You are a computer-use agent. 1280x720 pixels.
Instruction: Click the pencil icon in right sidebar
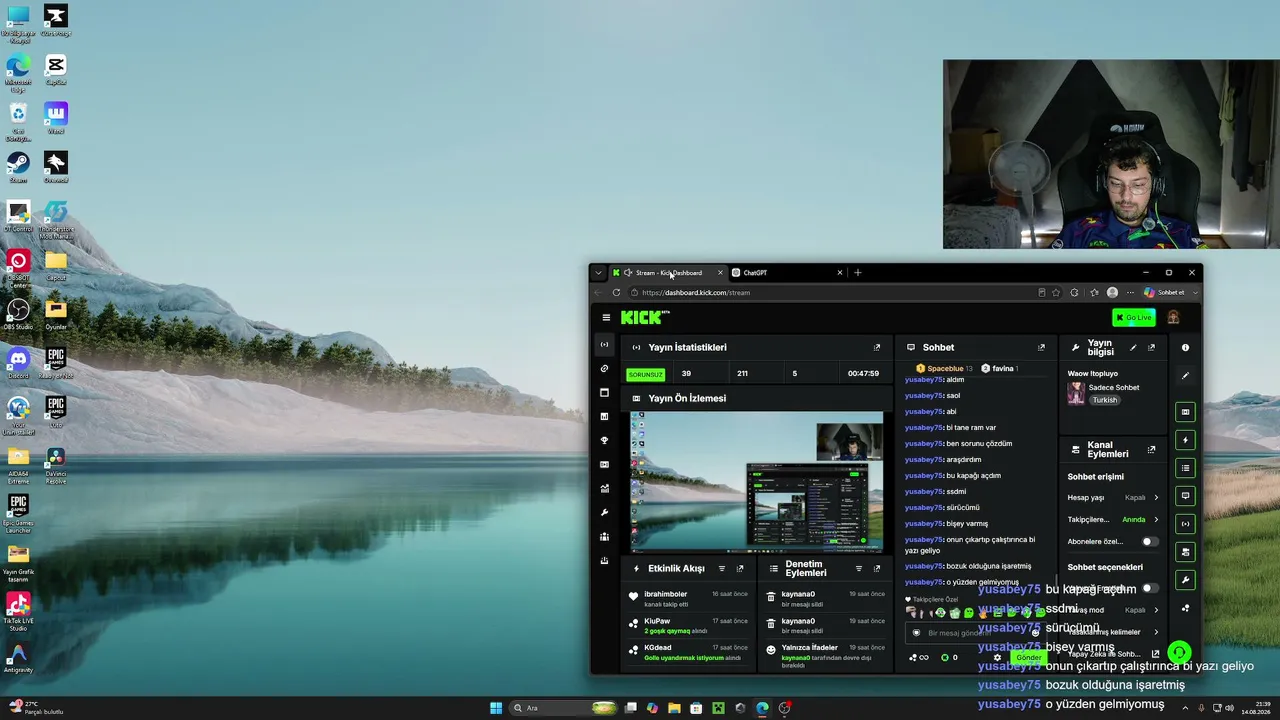coord(1185,376)
